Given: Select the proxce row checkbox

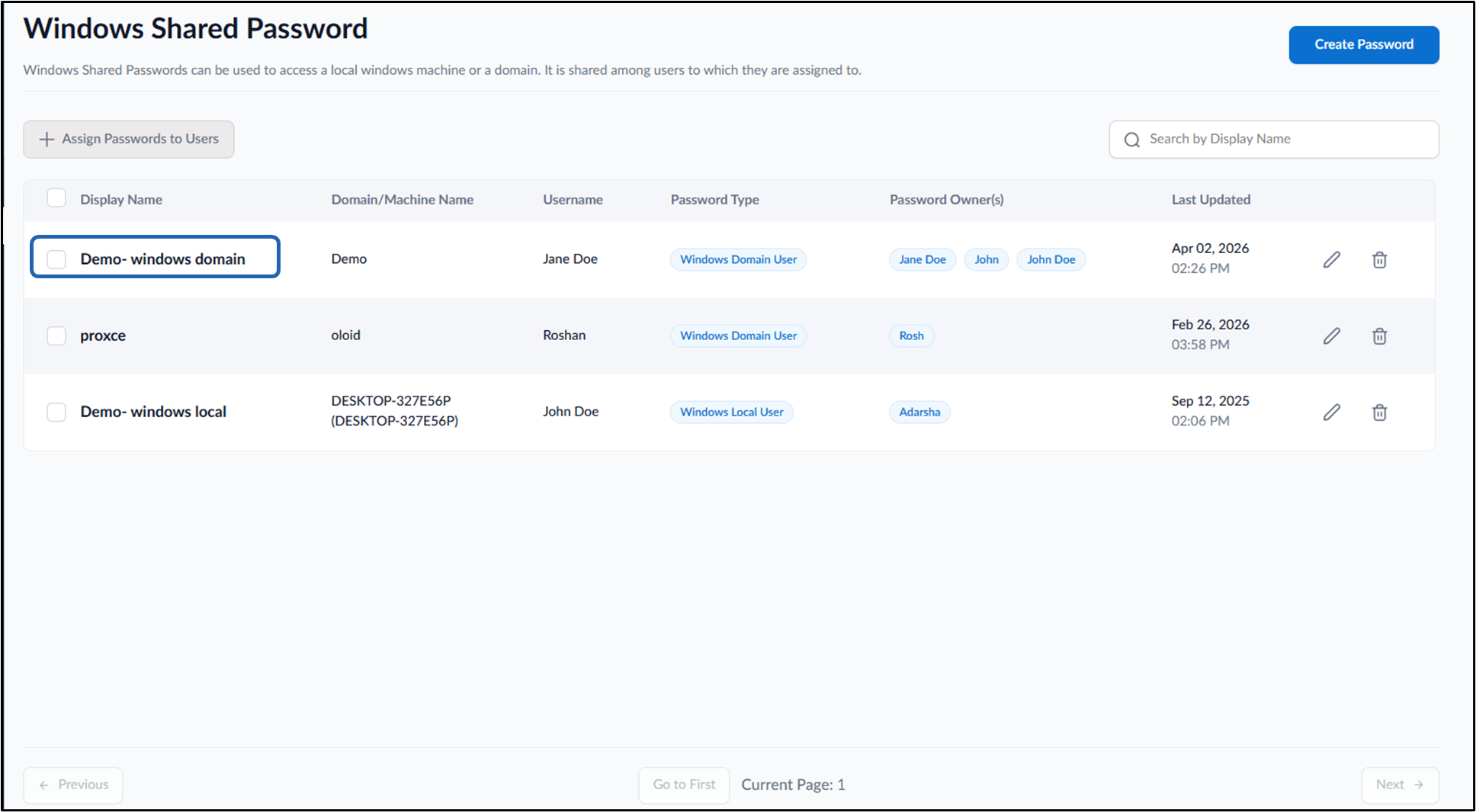Looking at the screenshot, I should tap(56, 335).
